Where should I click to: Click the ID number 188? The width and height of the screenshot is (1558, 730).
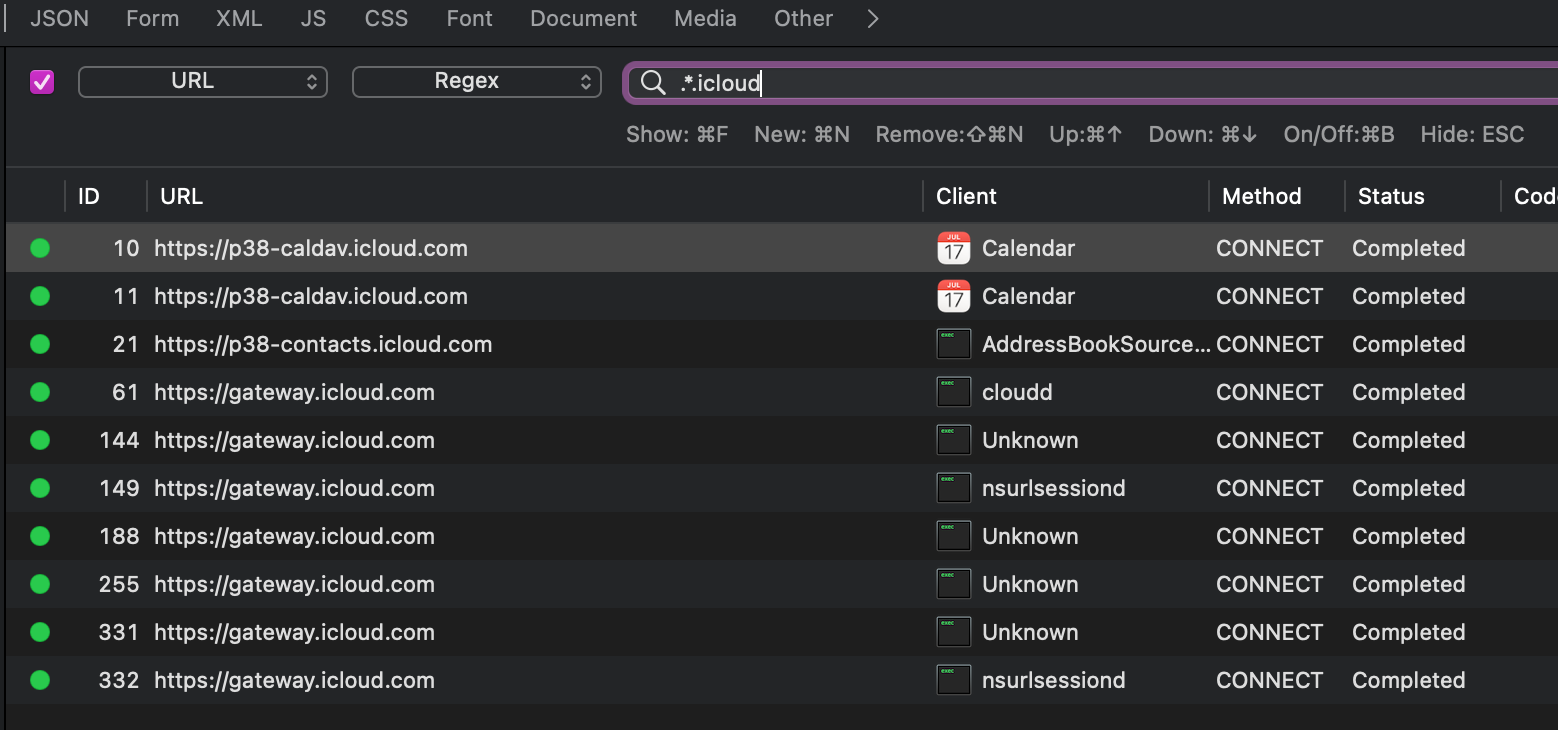(119, 536)
